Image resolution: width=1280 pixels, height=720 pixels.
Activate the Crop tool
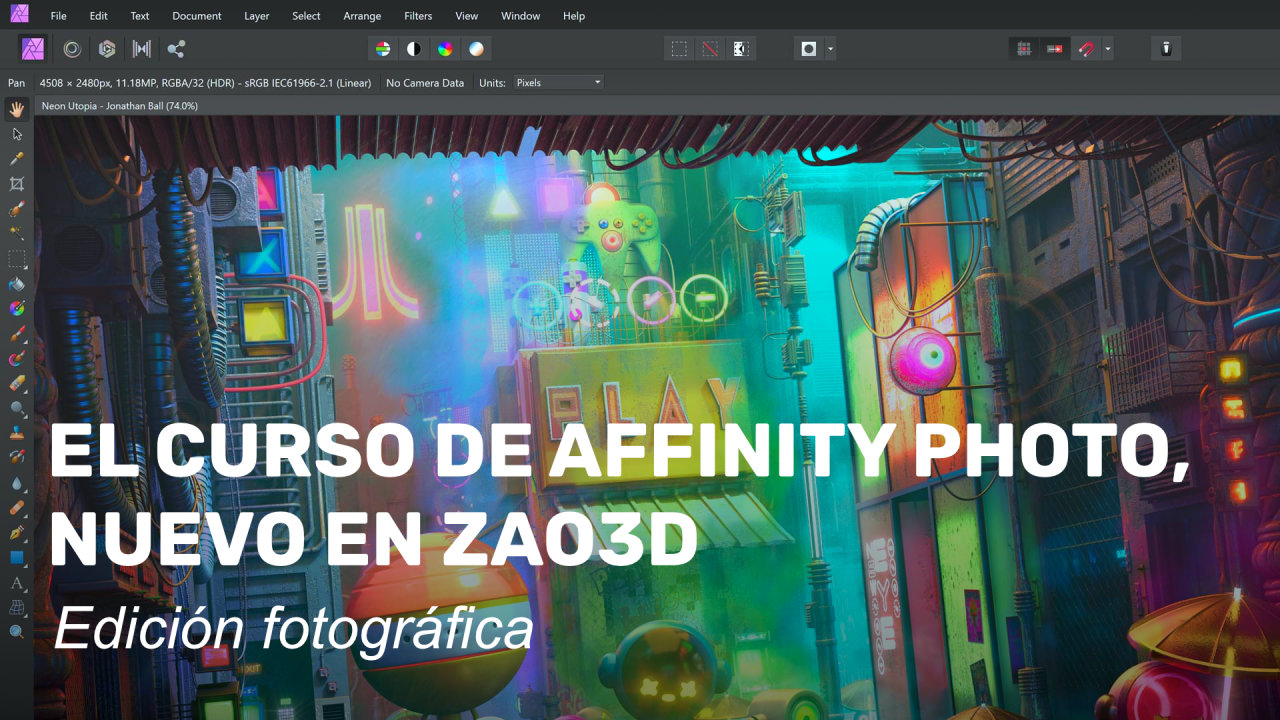pyautogui.click(x=16, y=183)
